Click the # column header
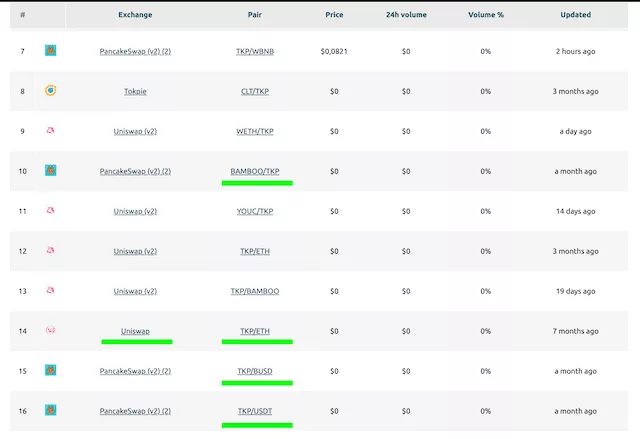The height and width of the screenshot is (439, 640). click(x=22, y=15)
